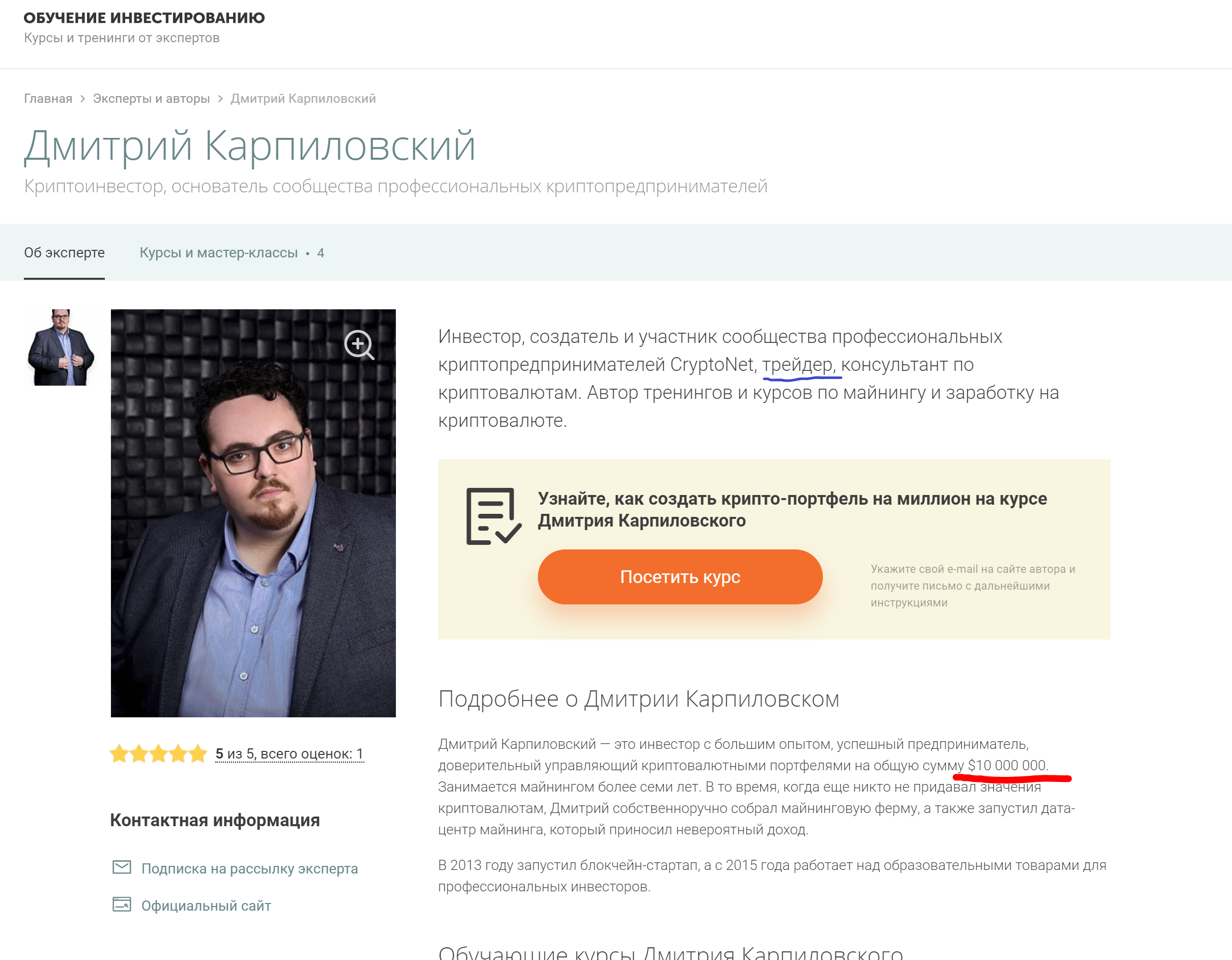1232x960 pixels.
Task: Click the browser window icon by Официальный сайт
Action: [x=122, y=905]
